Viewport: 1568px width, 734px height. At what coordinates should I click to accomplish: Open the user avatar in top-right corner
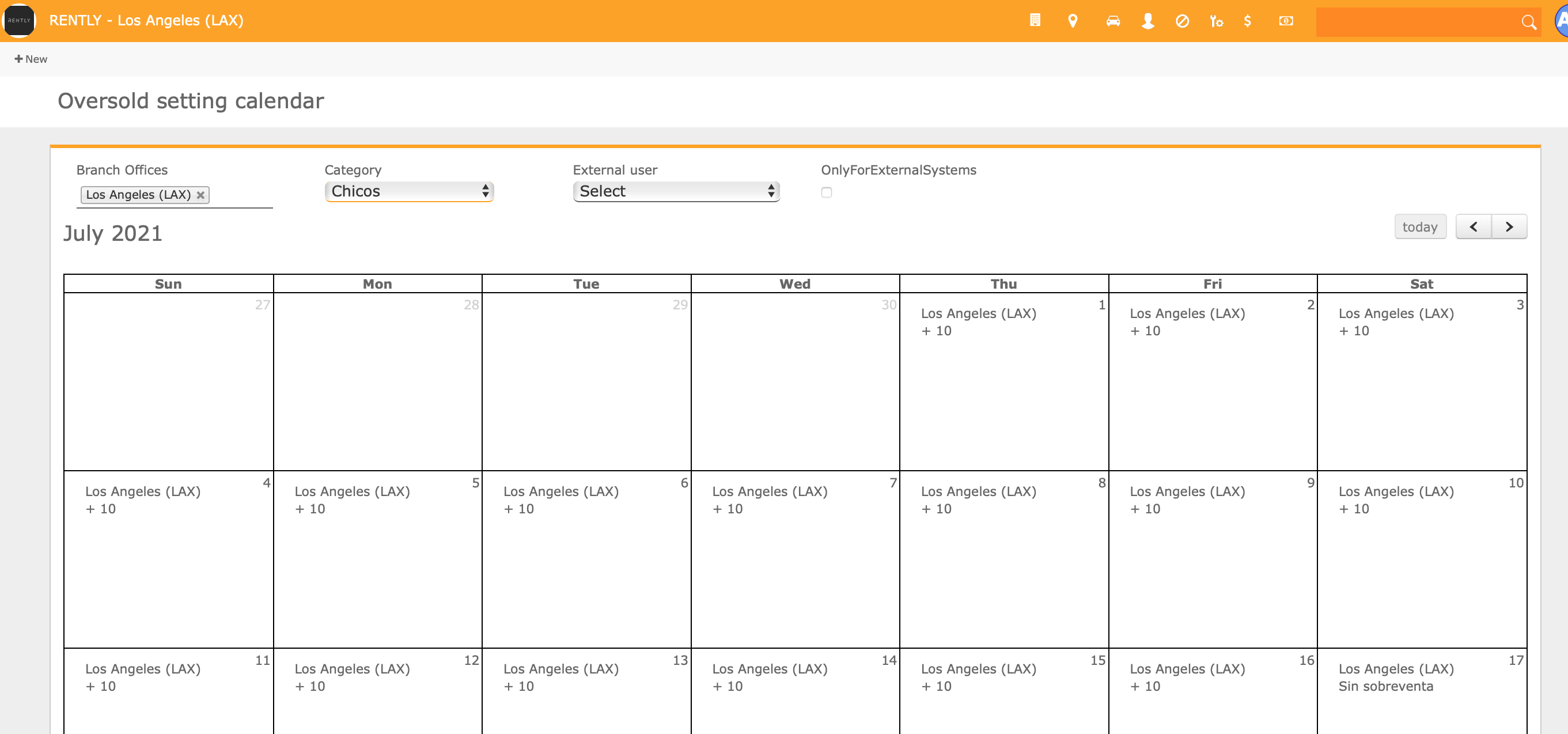pyautogui.click(x=1561, y=21)
